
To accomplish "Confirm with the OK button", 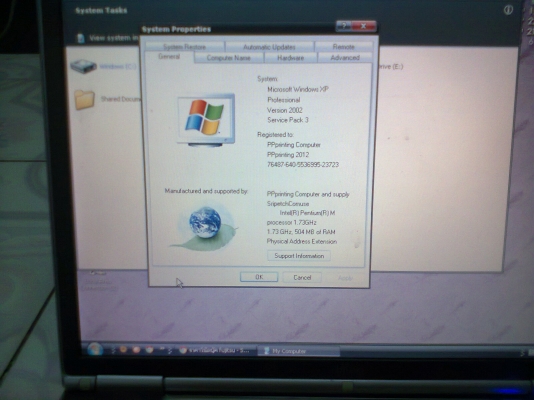I will tap(259, 277).
